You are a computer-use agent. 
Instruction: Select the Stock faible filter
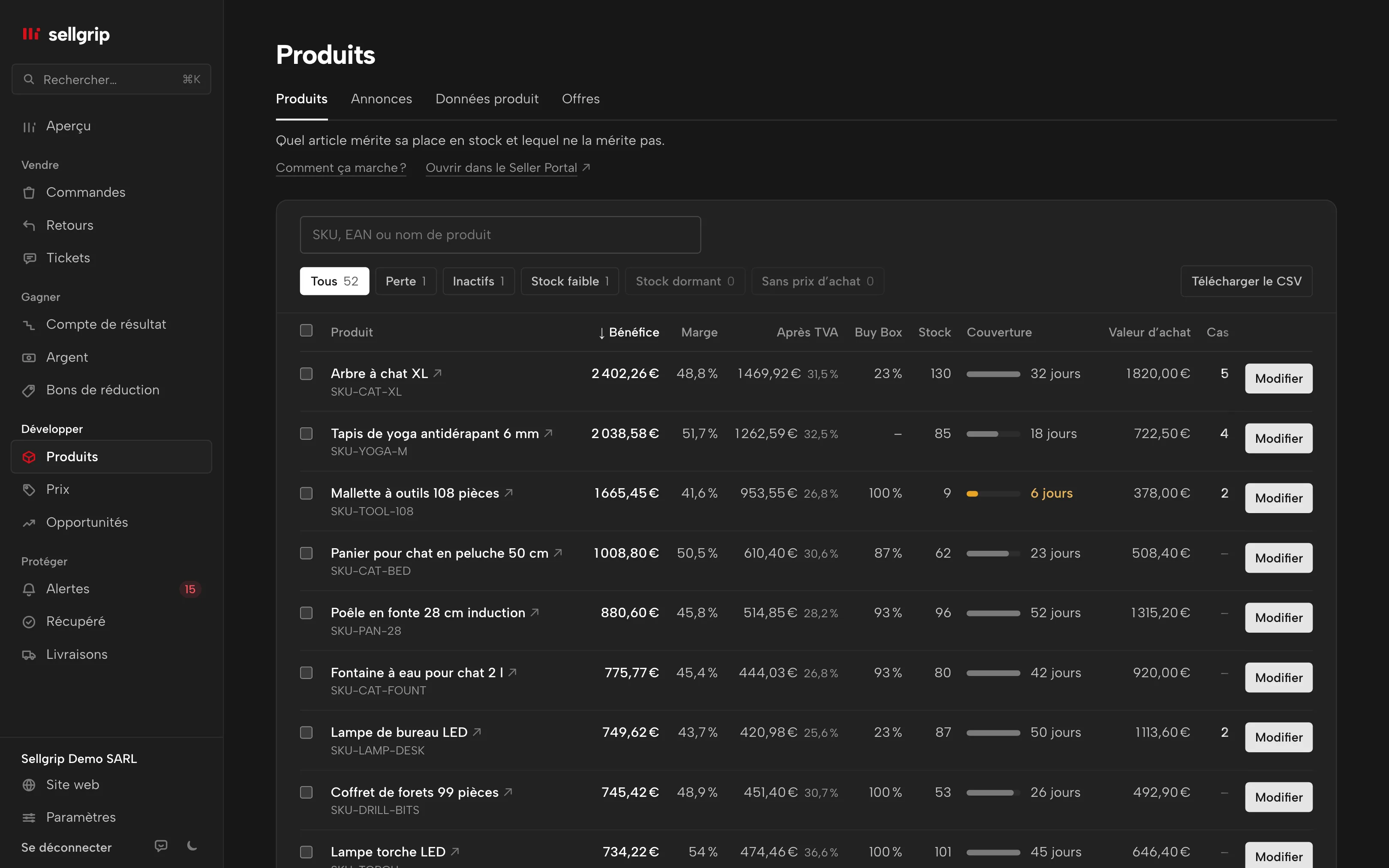(569, 281)
